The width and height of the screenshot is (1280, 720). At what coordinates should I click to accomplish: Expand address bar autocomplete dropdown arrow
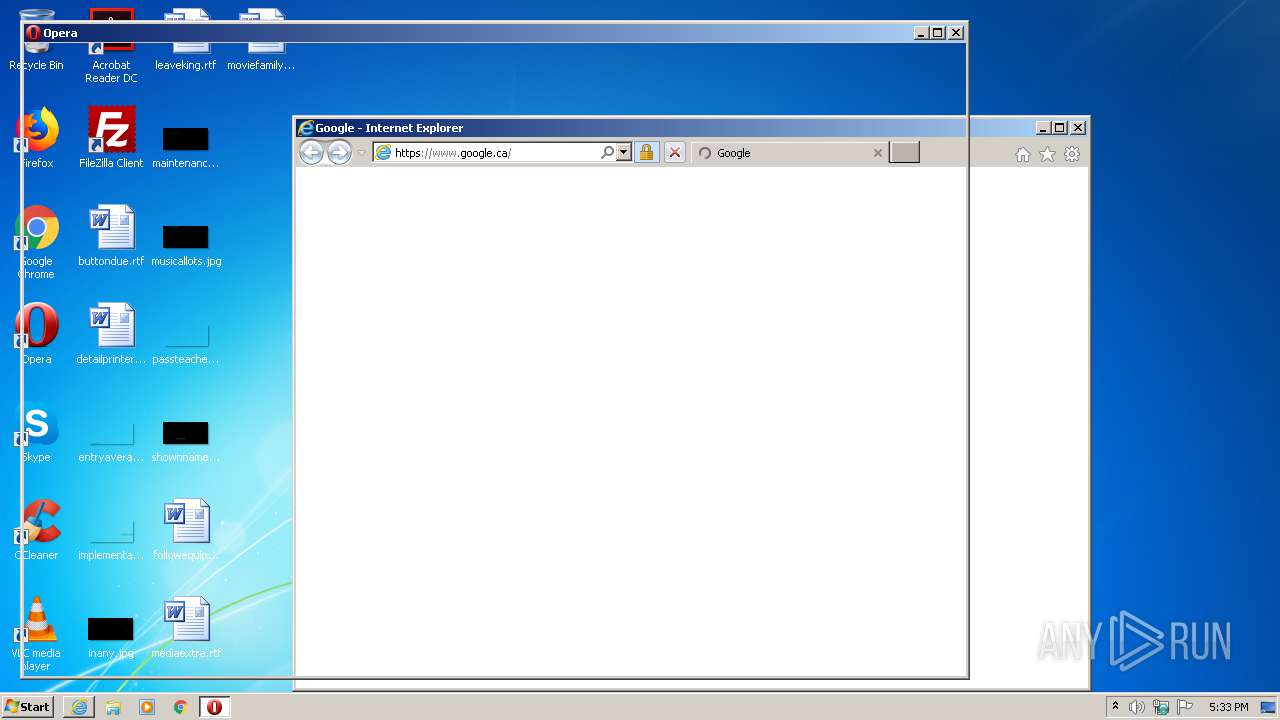point(624,152)
